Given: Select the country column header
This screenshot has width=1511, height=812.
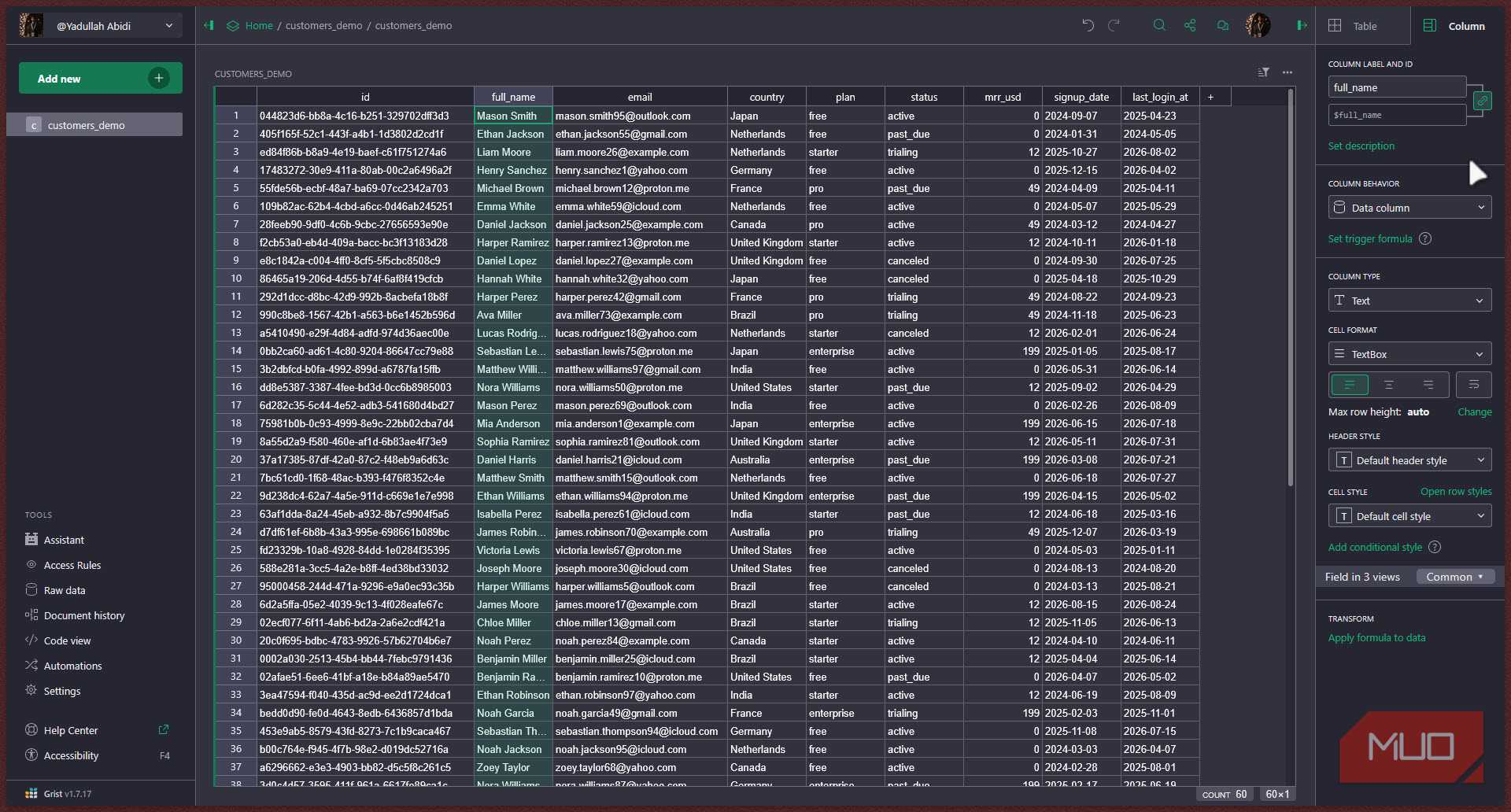Looking at the screenshot, I should 767,97.
